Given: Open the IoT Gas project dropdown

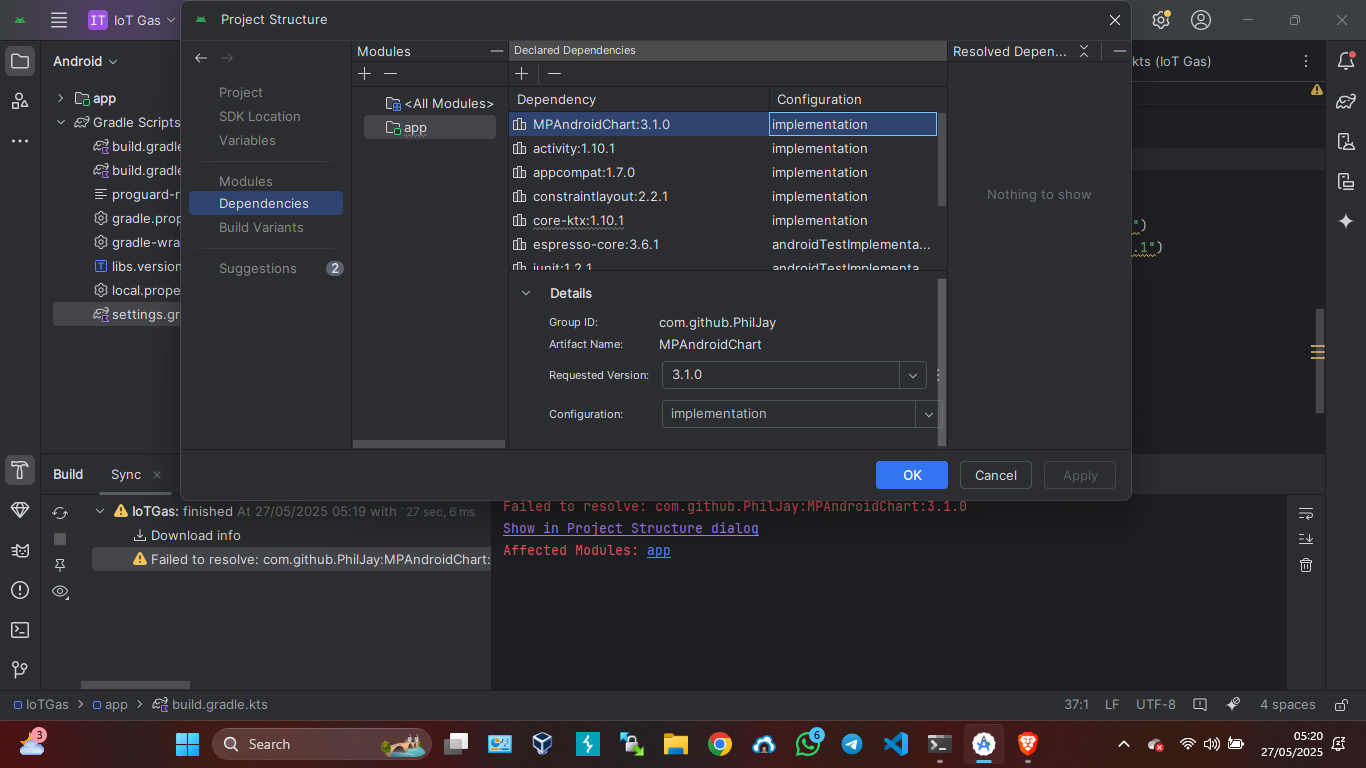Looking at the screenshot, I should 131,20.
